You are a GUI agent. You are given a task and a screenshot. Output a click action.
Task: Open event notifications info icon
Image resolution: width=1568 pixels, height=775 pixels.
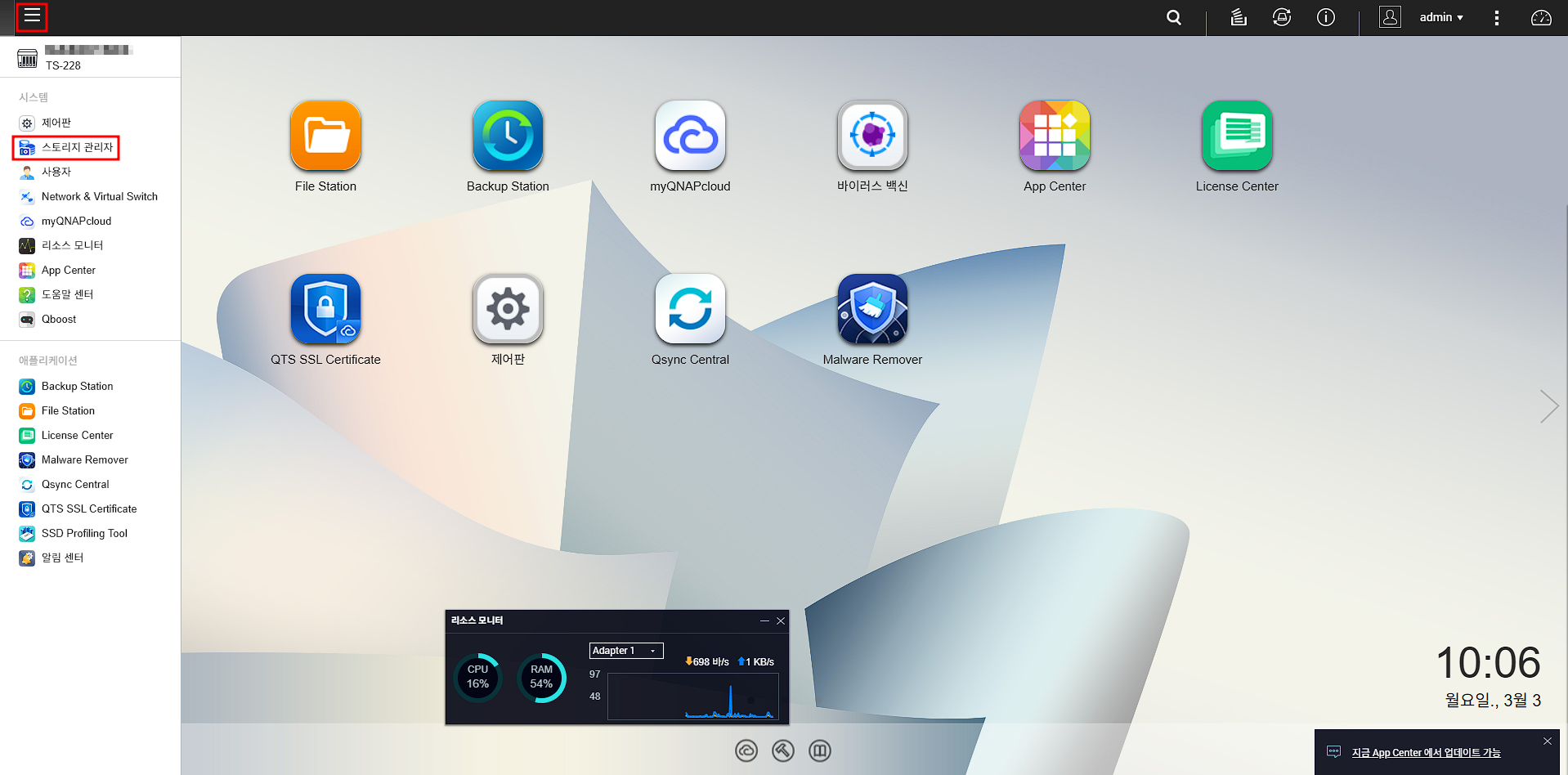1326,17
